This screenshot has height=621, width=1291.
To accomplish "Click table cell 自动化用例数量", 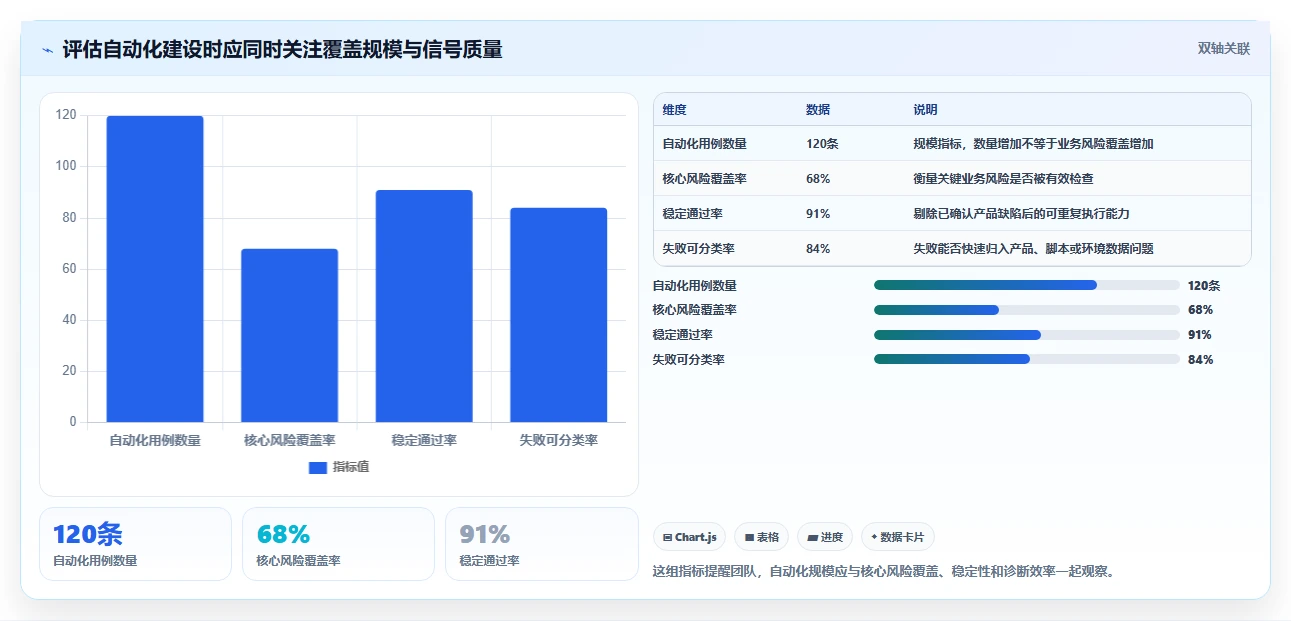I will coord(704,144).
